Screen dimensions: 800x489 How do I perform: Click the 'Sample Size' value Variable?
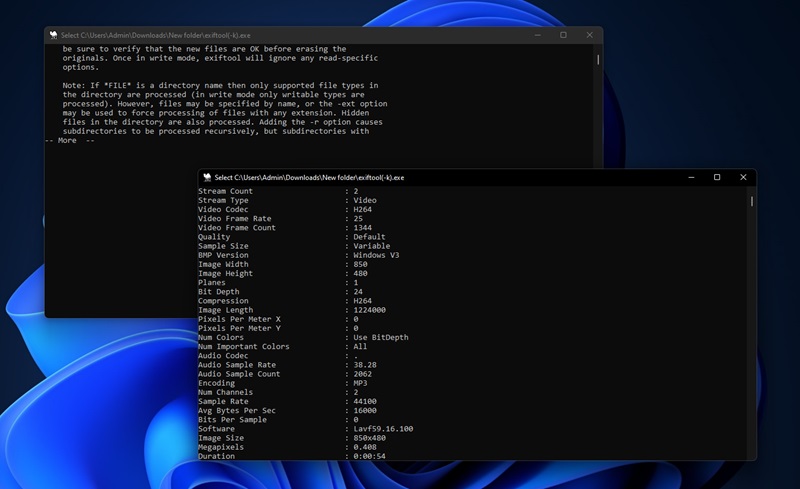pyautogui.click(x=371, y=246)
